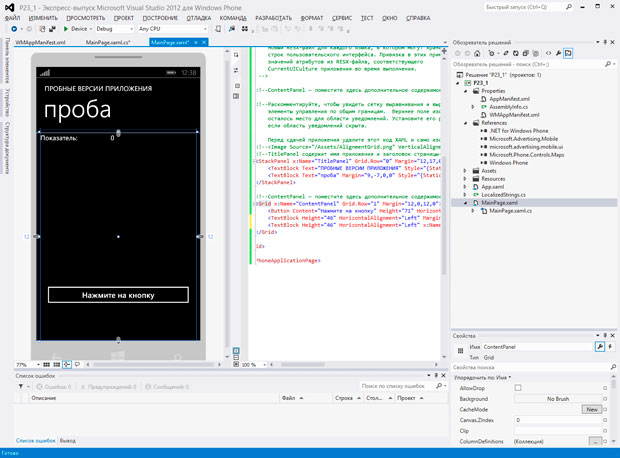This screenshot has width=620, height=458.
Task: Toggle the Предупреждений 0 filter button
Action: pos(108,387)
